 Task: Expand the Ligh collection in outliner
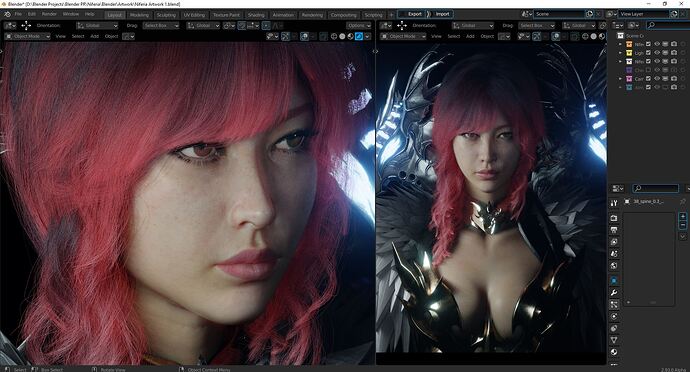click(620, 53)
